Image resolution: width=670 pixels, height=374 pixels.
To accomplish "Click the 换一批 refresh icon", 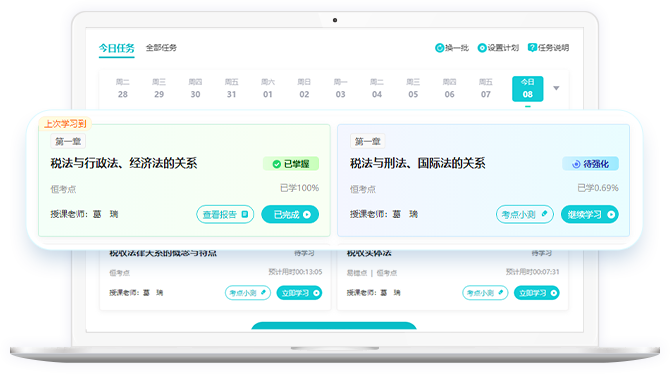I will click(439, 48).
